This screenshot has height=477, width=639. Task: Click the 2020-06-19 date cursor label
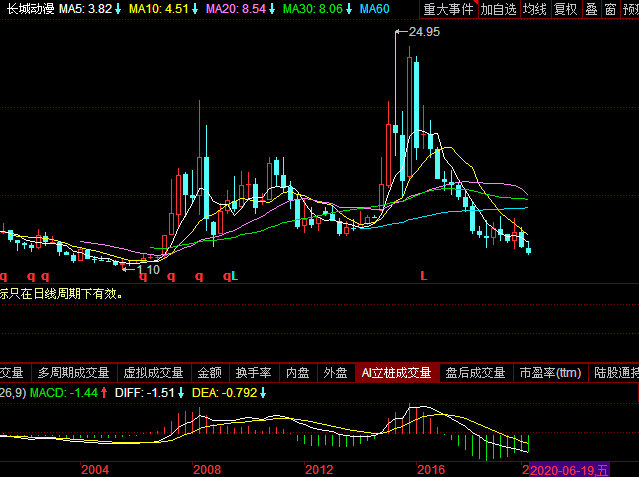(x=569, y=470)
